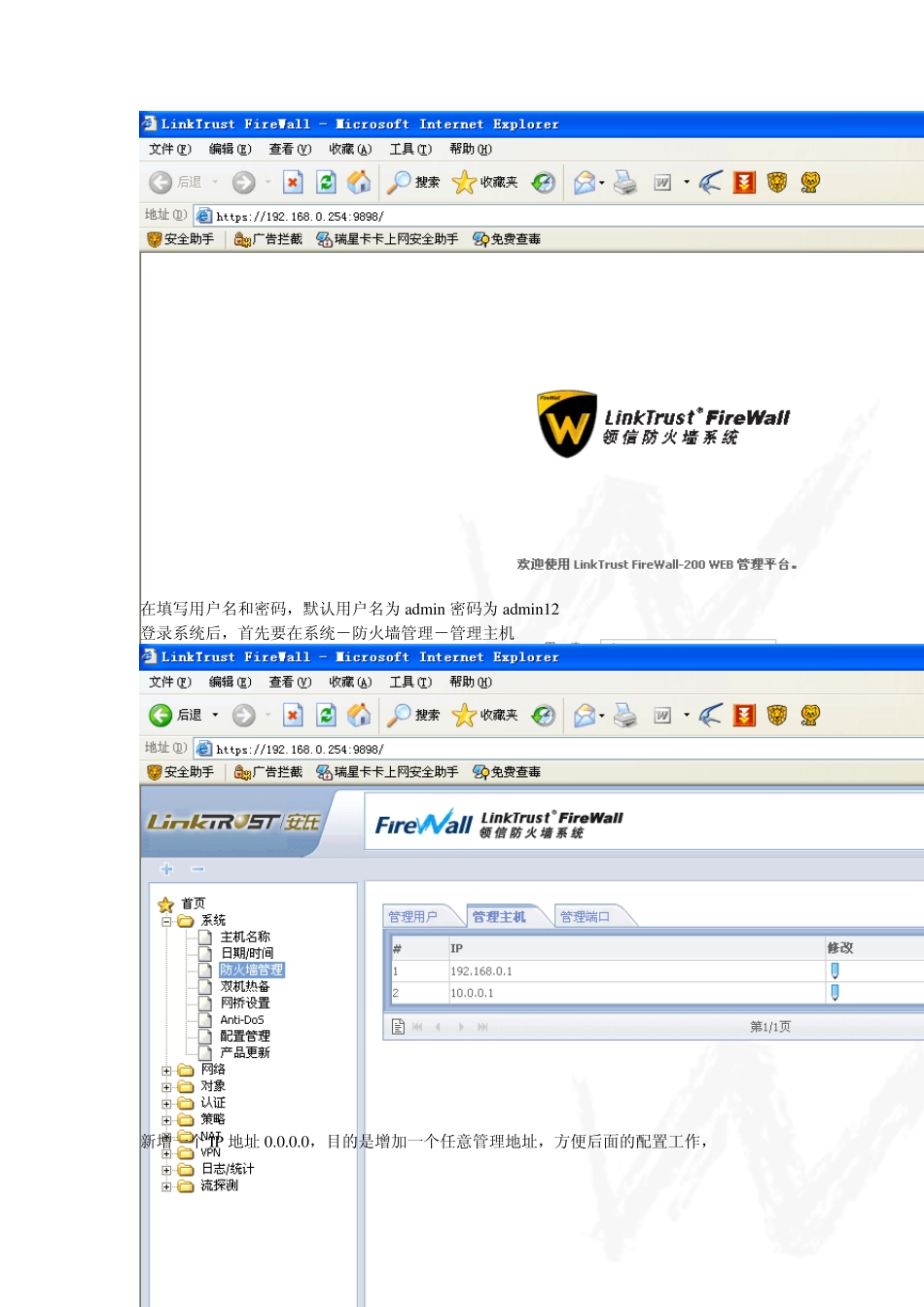Expand the 网络 folder in tree
Viewport: 924px width, 1307px height.
(166, 1071)
